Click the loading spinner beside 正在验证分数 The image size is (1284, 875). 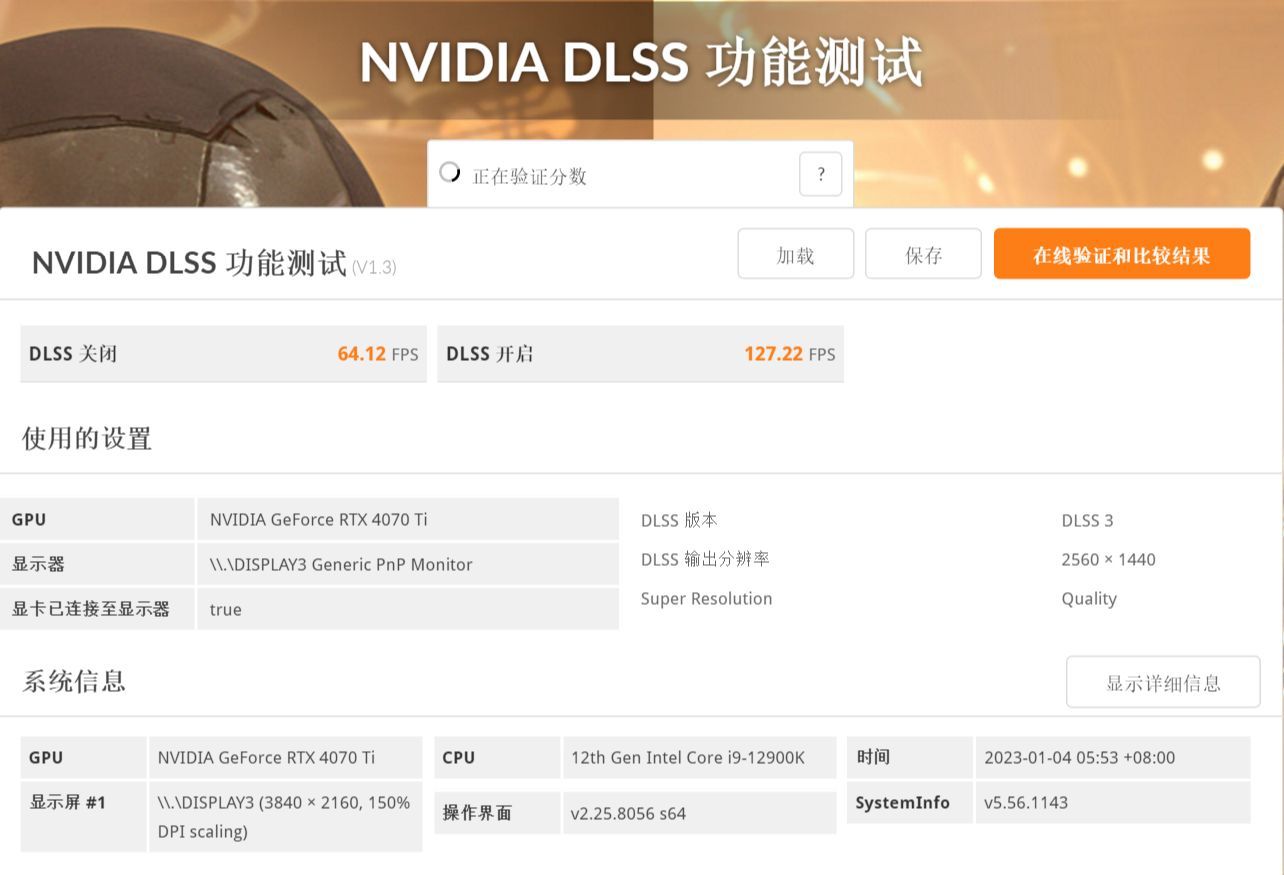pyautogui.click(x=450, y=173)
